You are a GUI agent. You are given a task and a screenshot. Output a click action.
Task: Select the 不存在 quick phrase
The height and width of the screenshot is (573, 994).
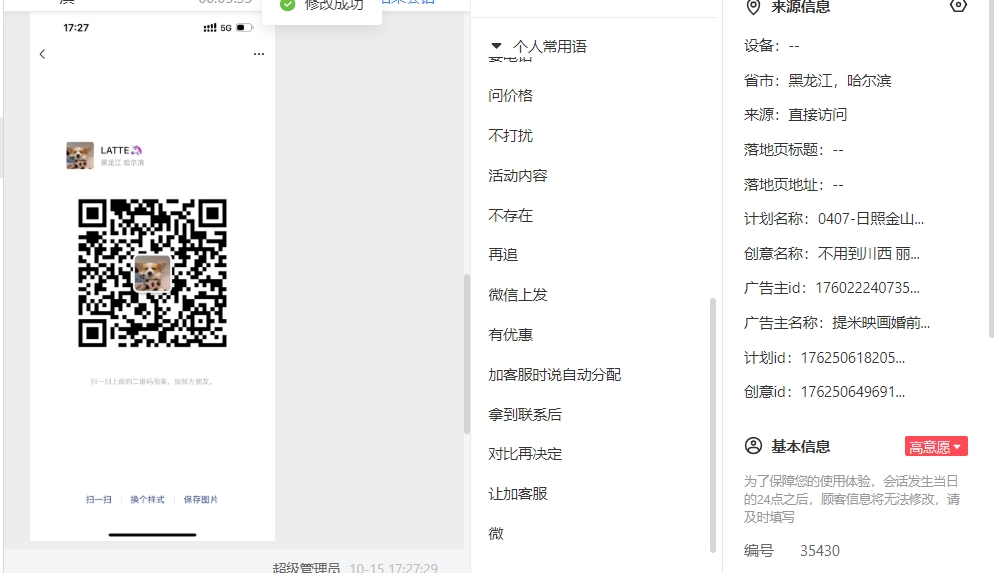tap(510, 216)
